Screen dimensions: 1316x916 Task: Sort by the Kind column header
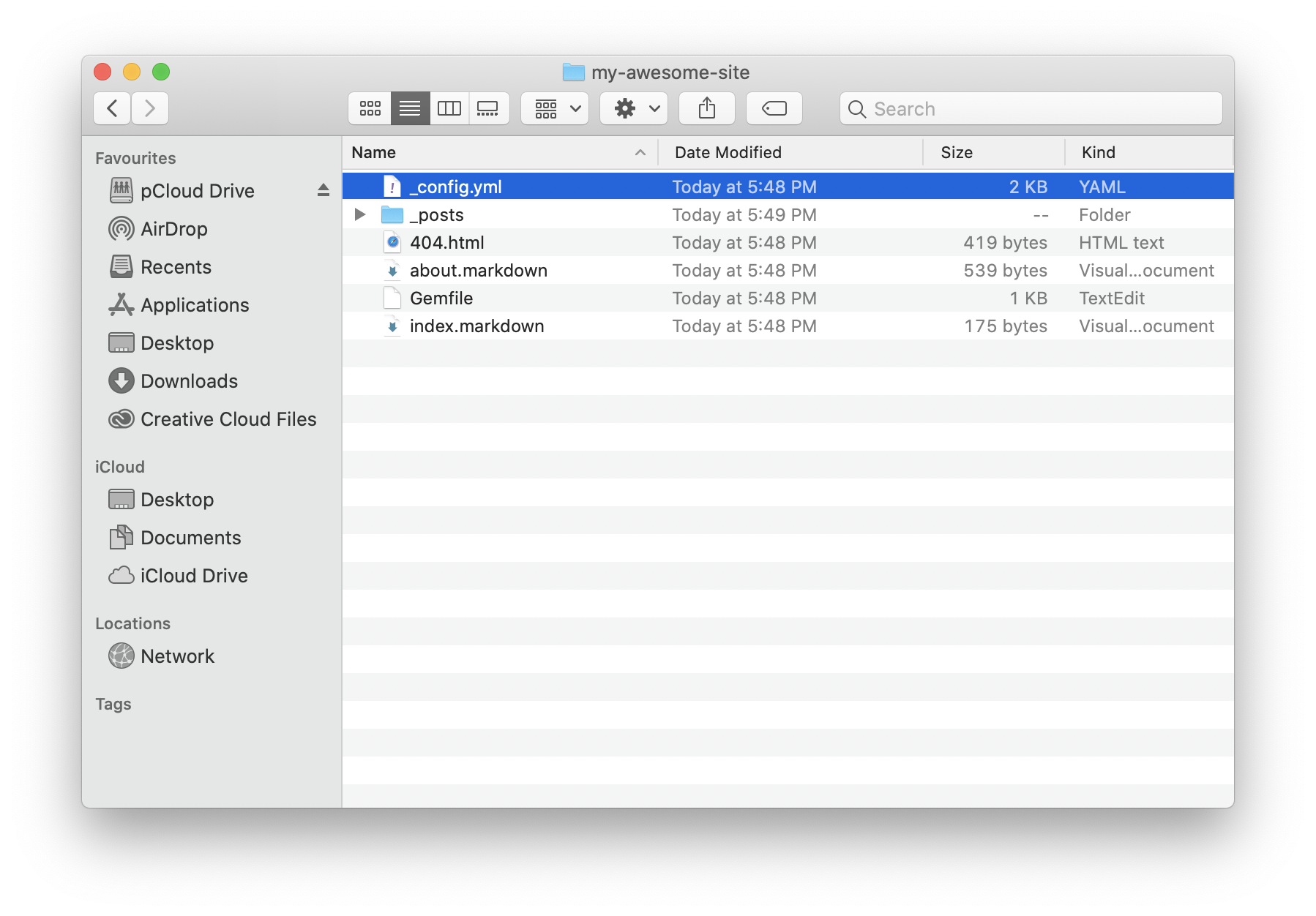[1149, 152]
